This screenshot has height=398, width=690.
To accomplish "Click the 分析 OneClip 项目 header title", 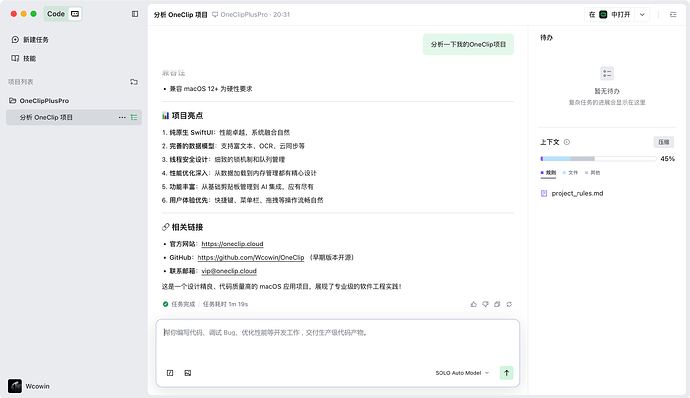I will click(x=180, y=15).
